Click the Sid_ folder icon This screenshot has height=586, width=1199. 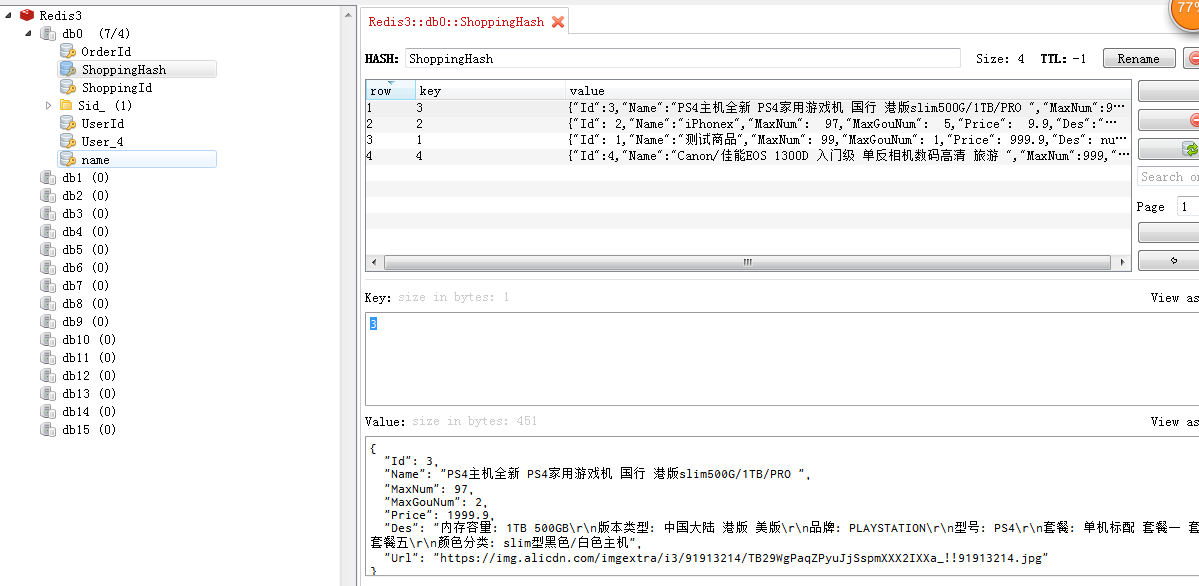click(66, 106)
